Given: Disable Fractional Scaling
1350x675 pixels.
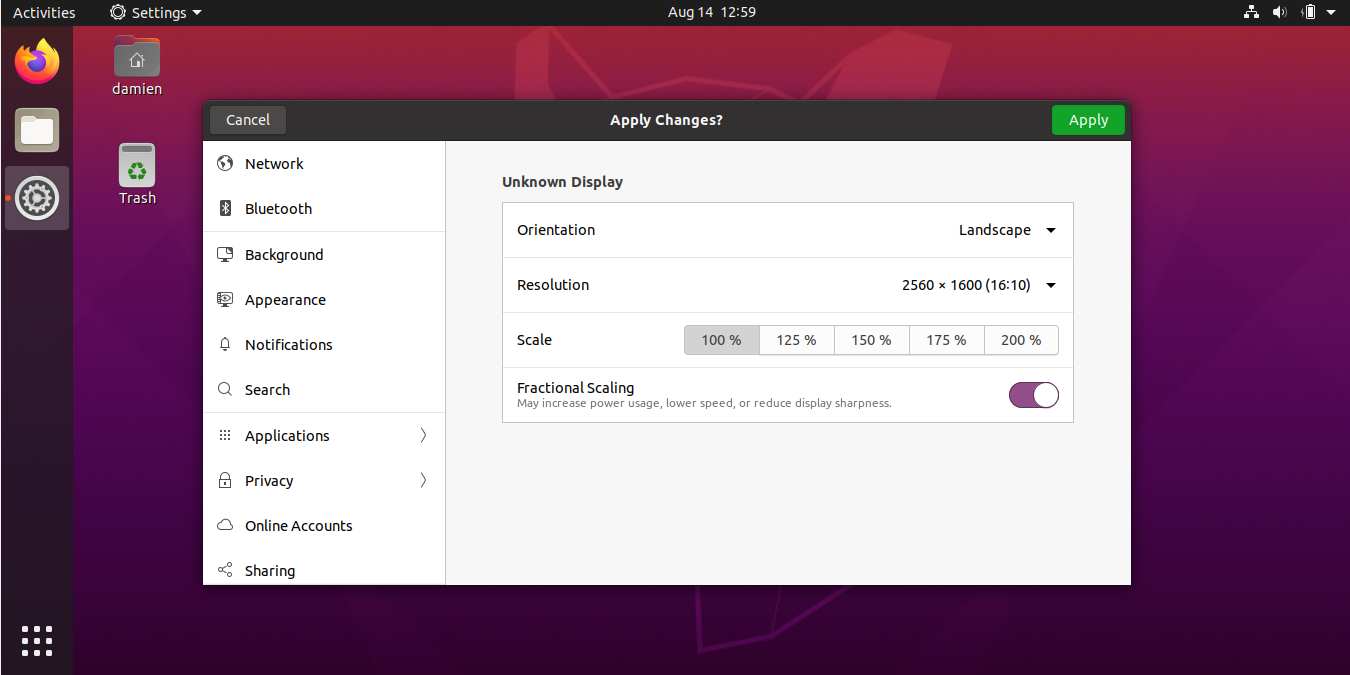Looking at the screenshot, I should (x=1033, y=394).
